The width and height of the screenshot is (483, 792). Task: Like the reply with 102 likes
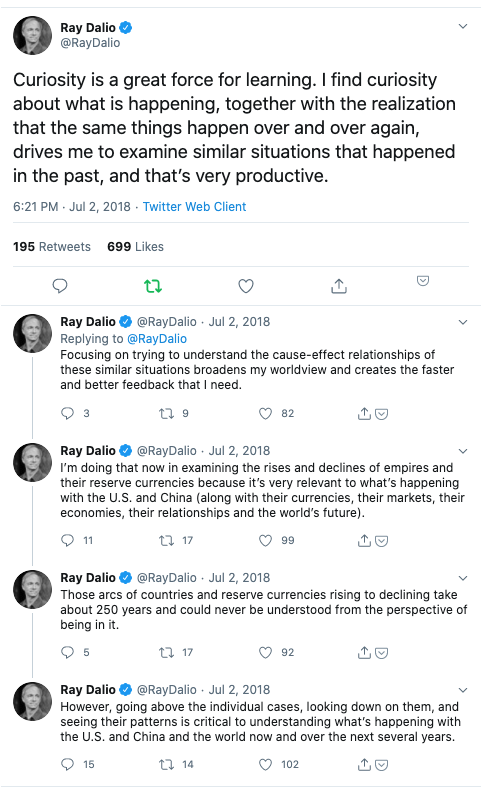(265, 765)
